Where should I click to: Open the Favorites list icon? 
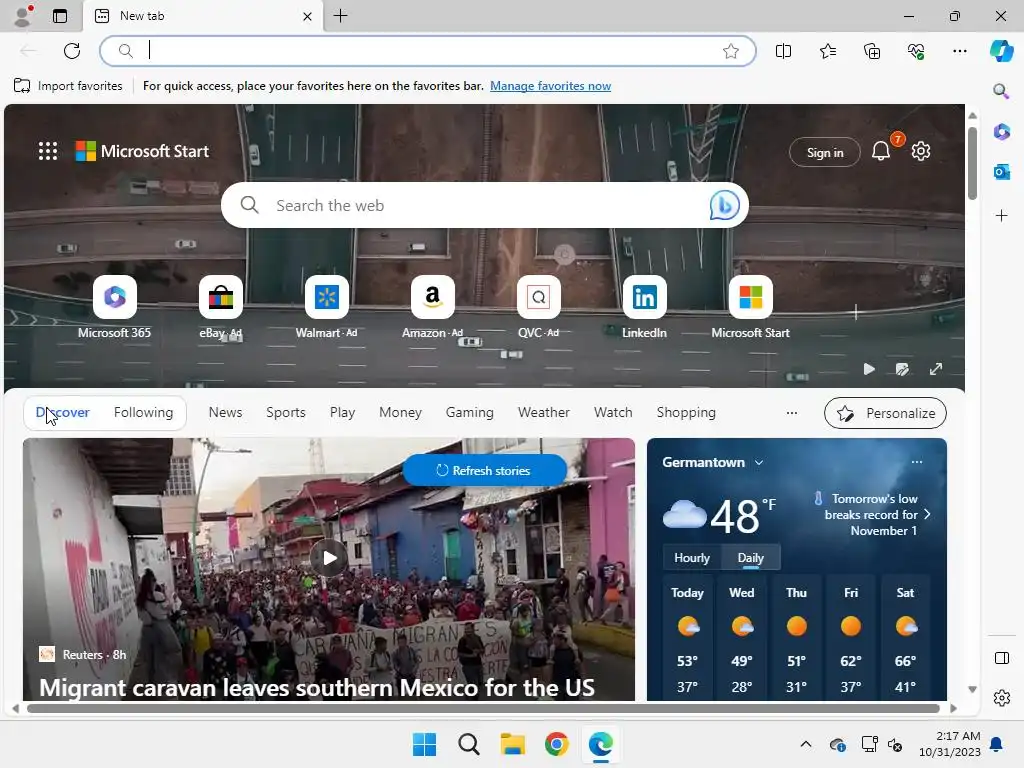(827, 51)
